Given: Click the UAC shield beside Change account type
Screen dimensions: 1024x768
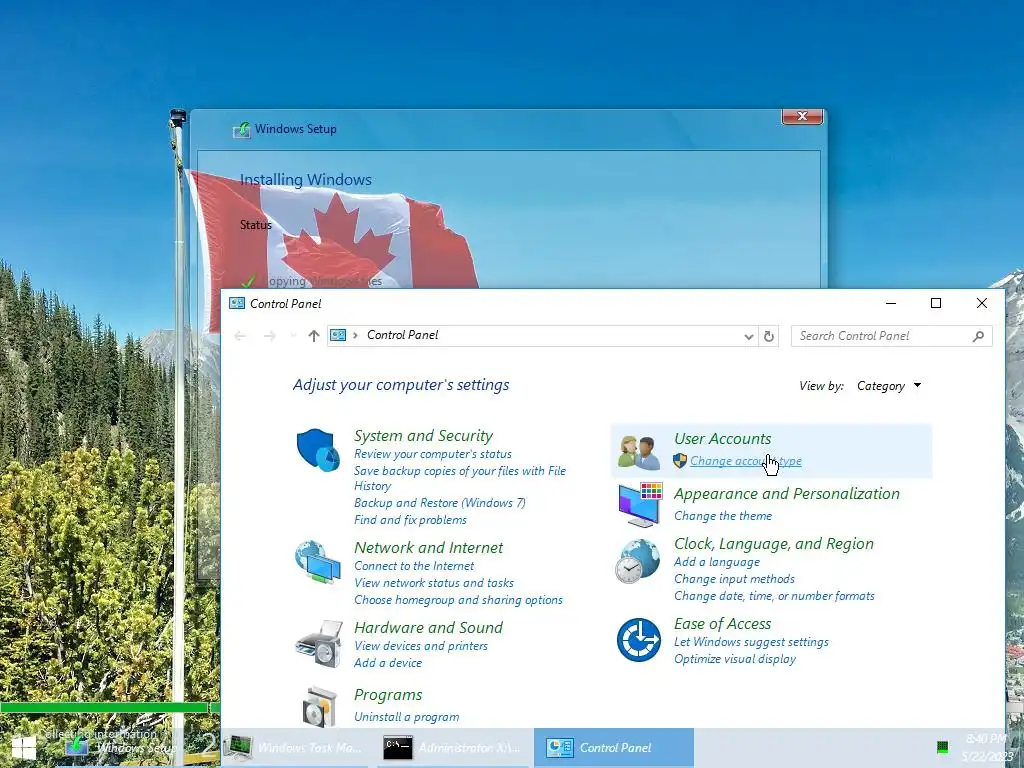Looking at the screenshot, I should click(680, 461).
